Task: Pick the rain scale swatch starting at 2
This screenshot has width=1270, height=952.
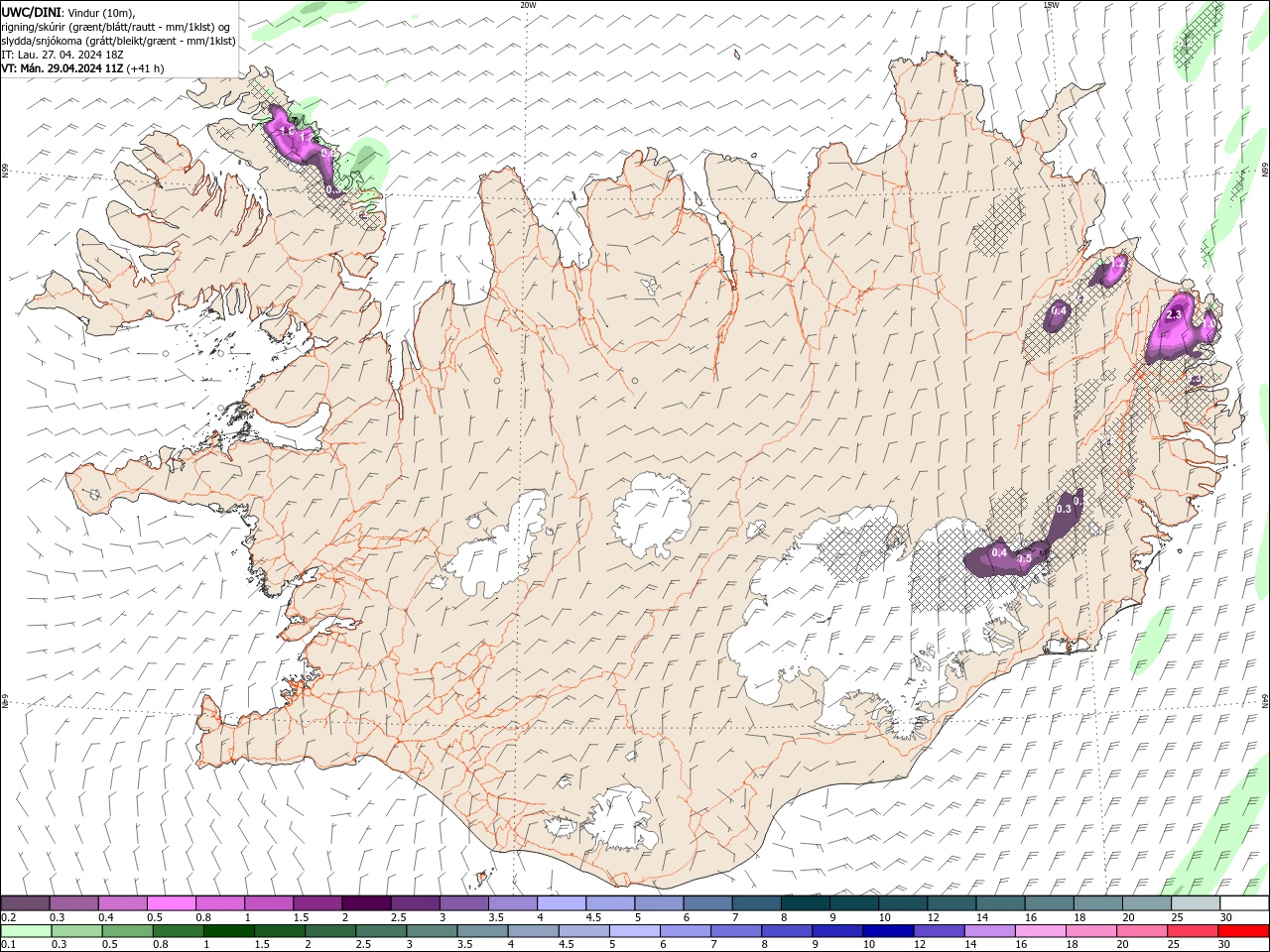Action: [329, 931]
